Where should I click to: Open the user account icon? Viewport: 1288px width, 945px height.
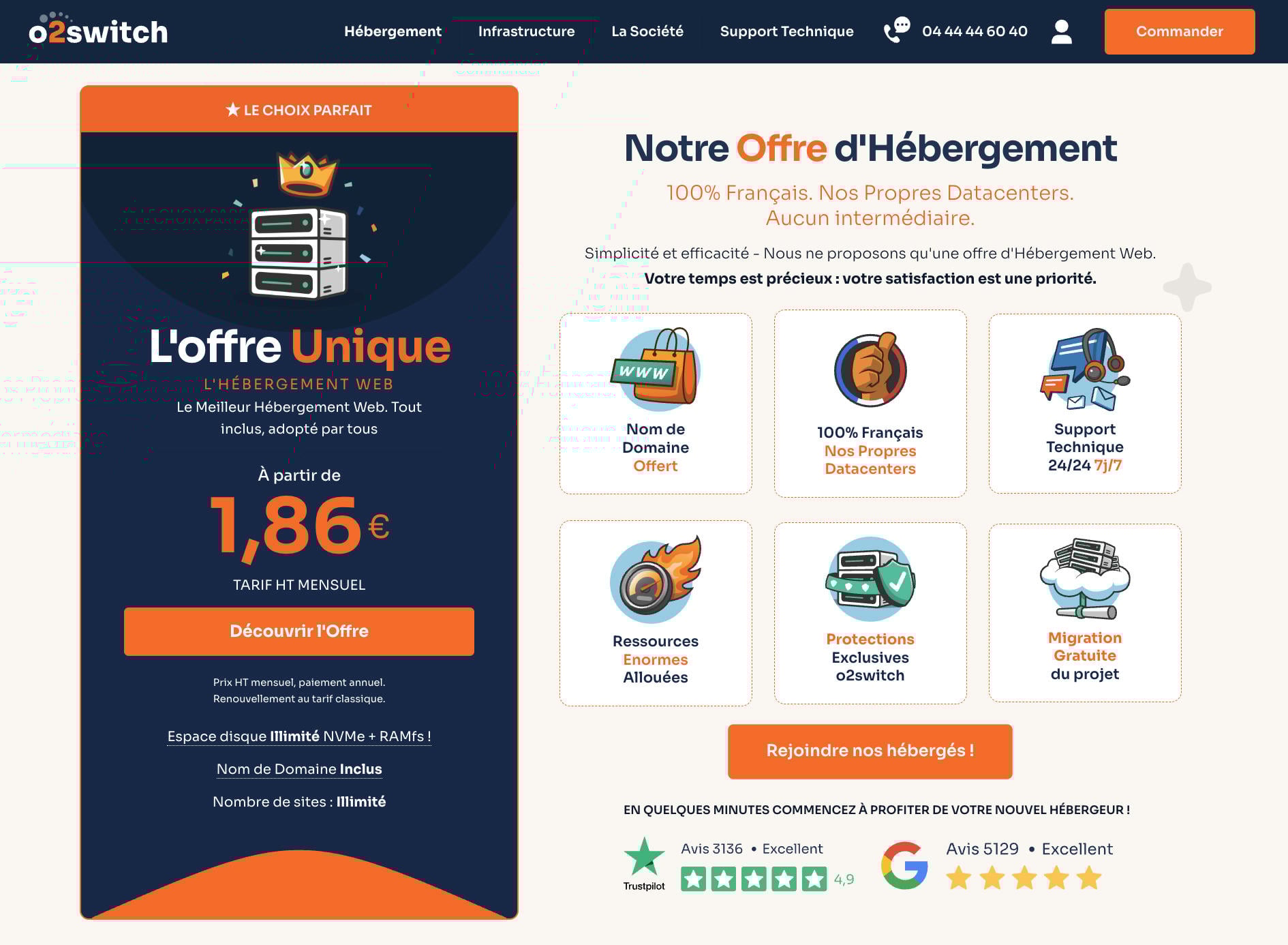click(x=1060, y=31)
